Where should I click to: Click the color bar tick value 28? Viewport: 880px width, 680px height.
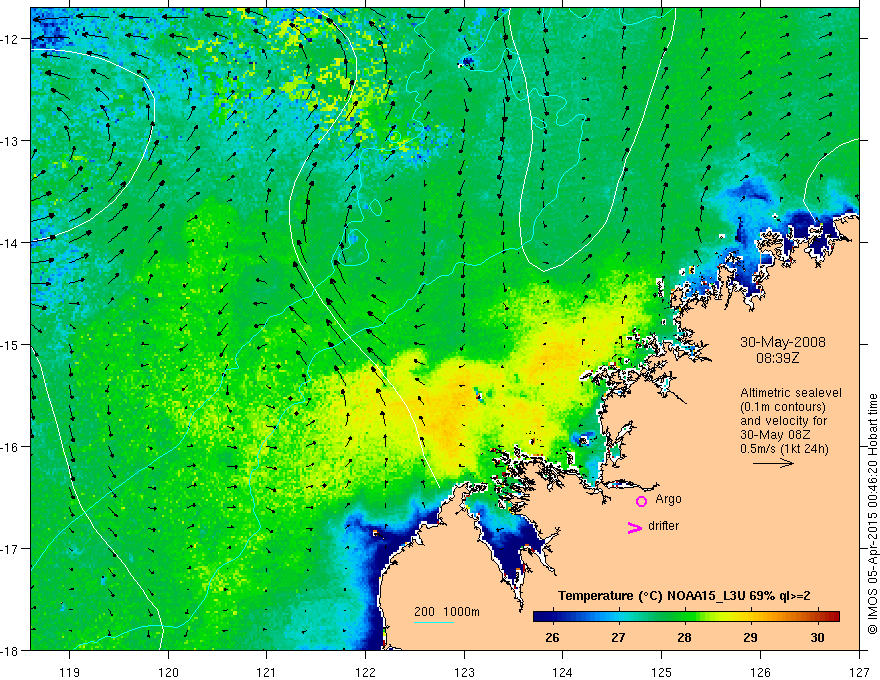click(x=684, y=637)
